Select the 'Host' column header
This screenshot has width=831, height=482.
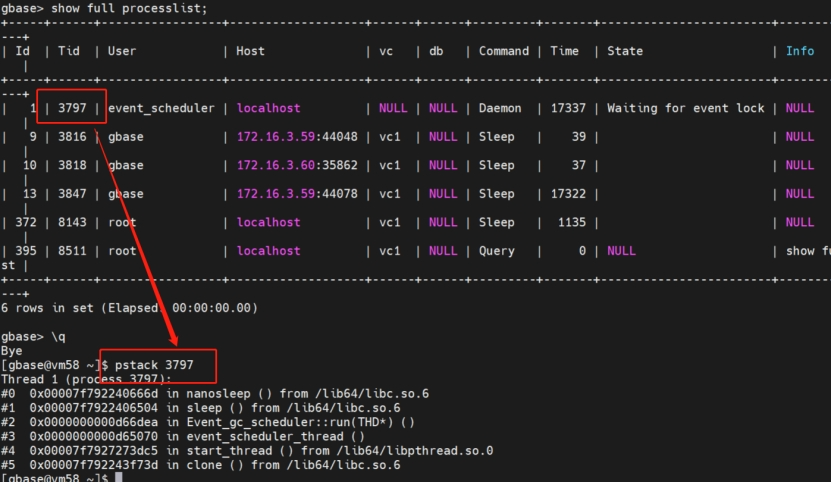[x=250, y=51]
